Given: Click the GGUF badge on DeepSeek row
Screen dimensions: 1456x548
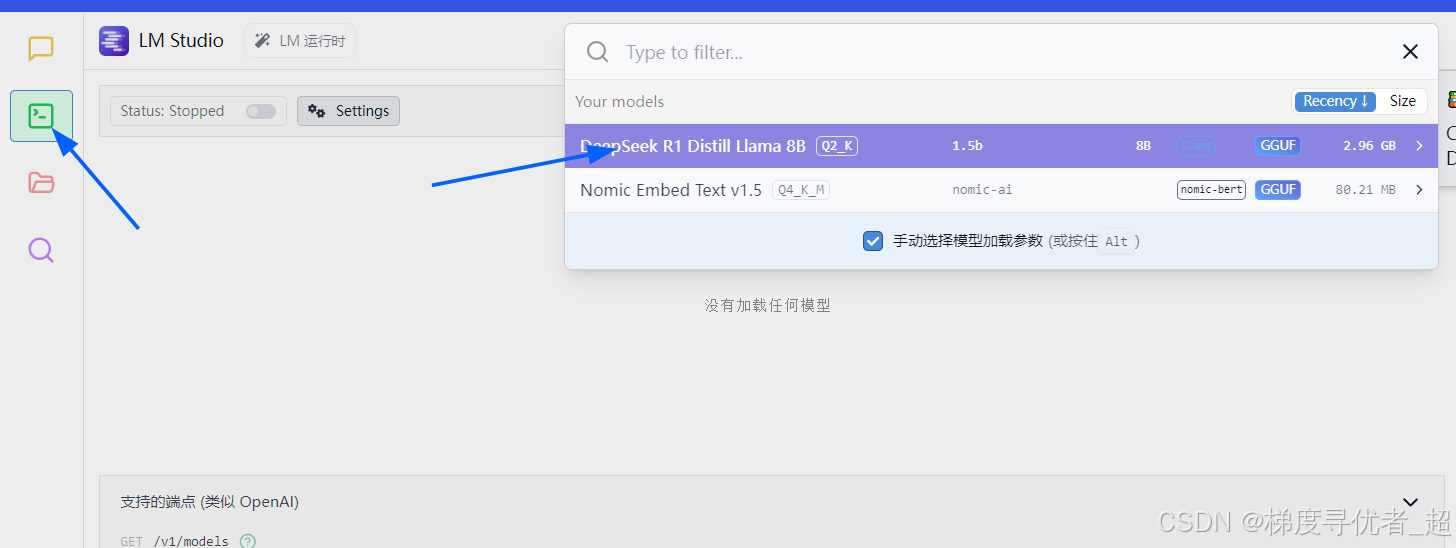Looking at the screenshot, I should point(1278,146).
